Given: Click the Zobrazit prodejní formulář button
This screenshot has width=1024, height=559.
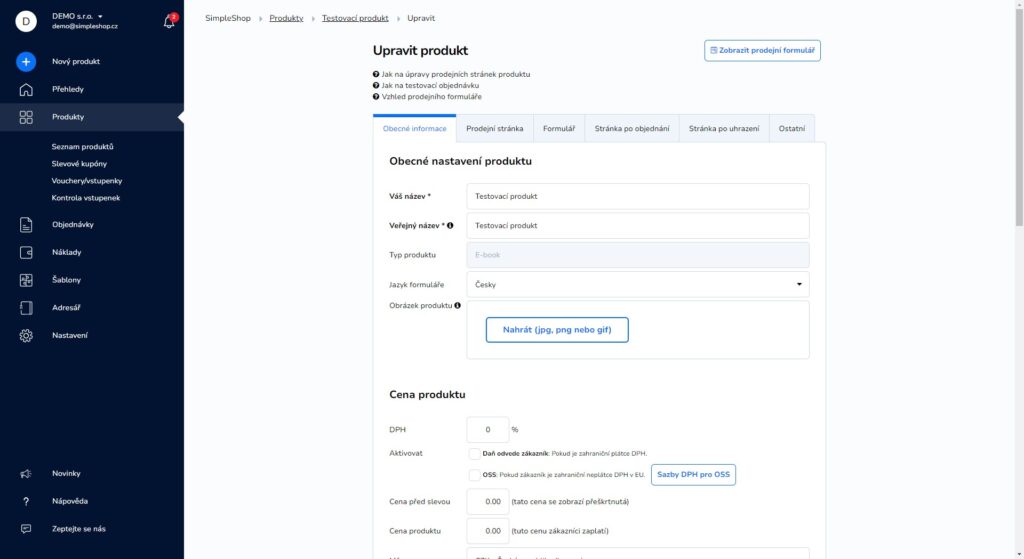Looking at the screenshot, I should click(x=762, y=50).
